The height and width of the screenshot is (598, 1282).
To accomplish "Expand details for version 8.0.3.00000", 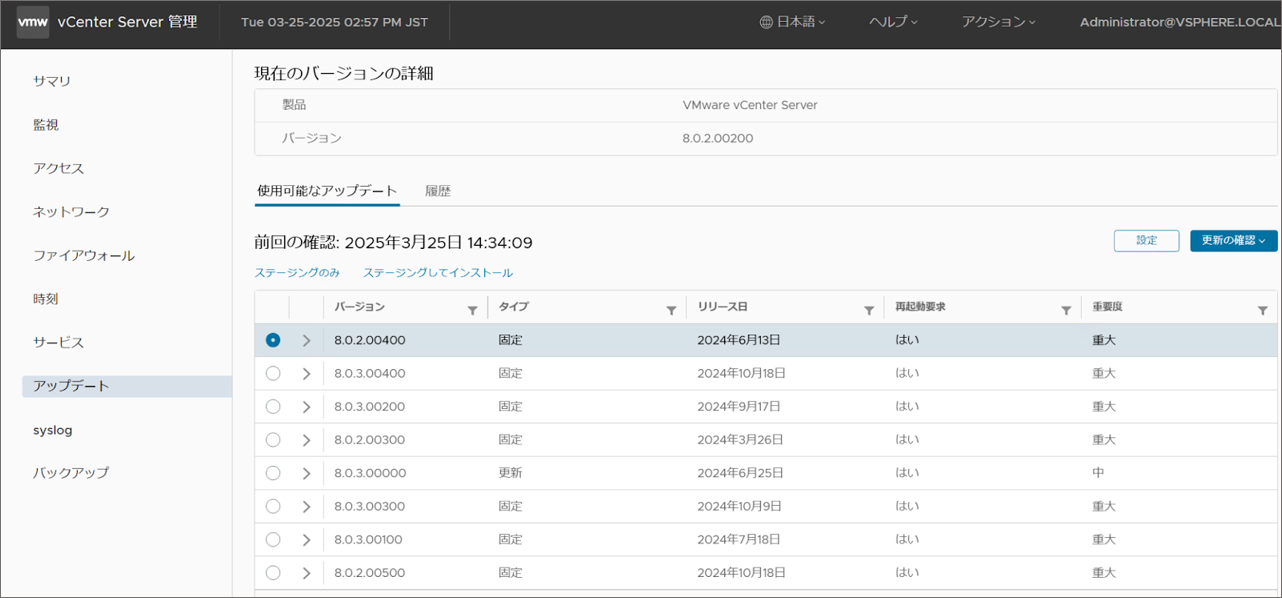I will [306, 473].
